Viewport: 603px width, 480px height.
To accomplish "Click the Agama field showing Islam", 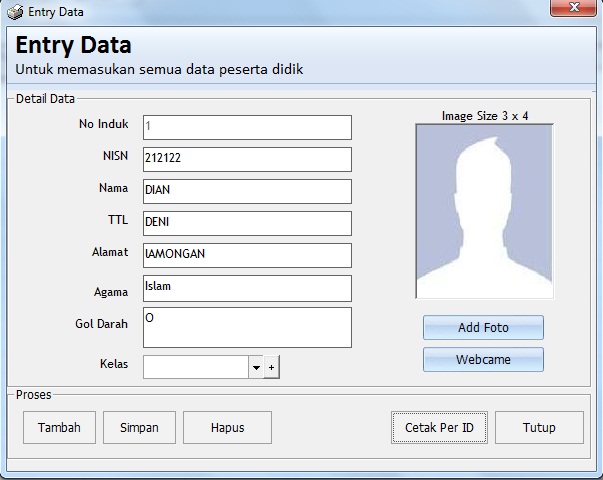I will click(247, 288).
